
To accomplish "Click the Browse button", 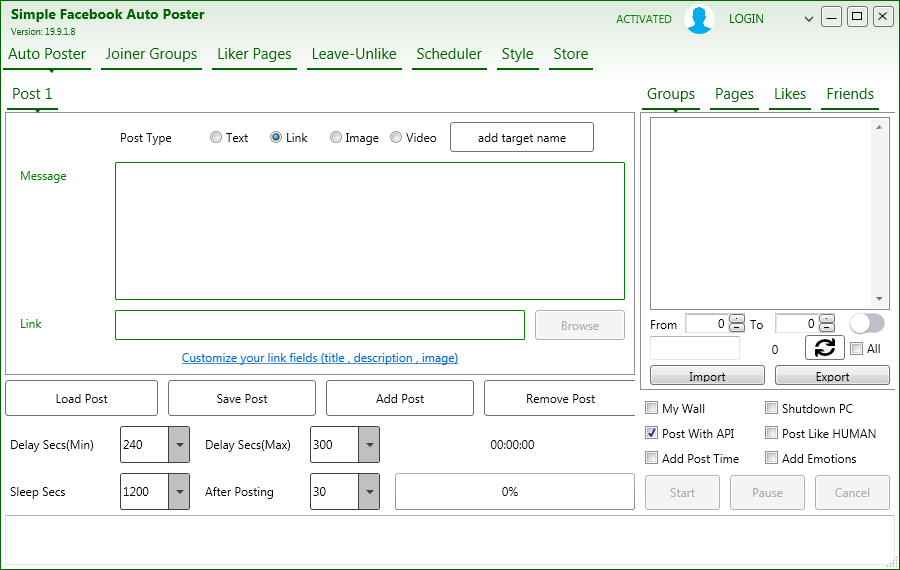I will [580, 325].
